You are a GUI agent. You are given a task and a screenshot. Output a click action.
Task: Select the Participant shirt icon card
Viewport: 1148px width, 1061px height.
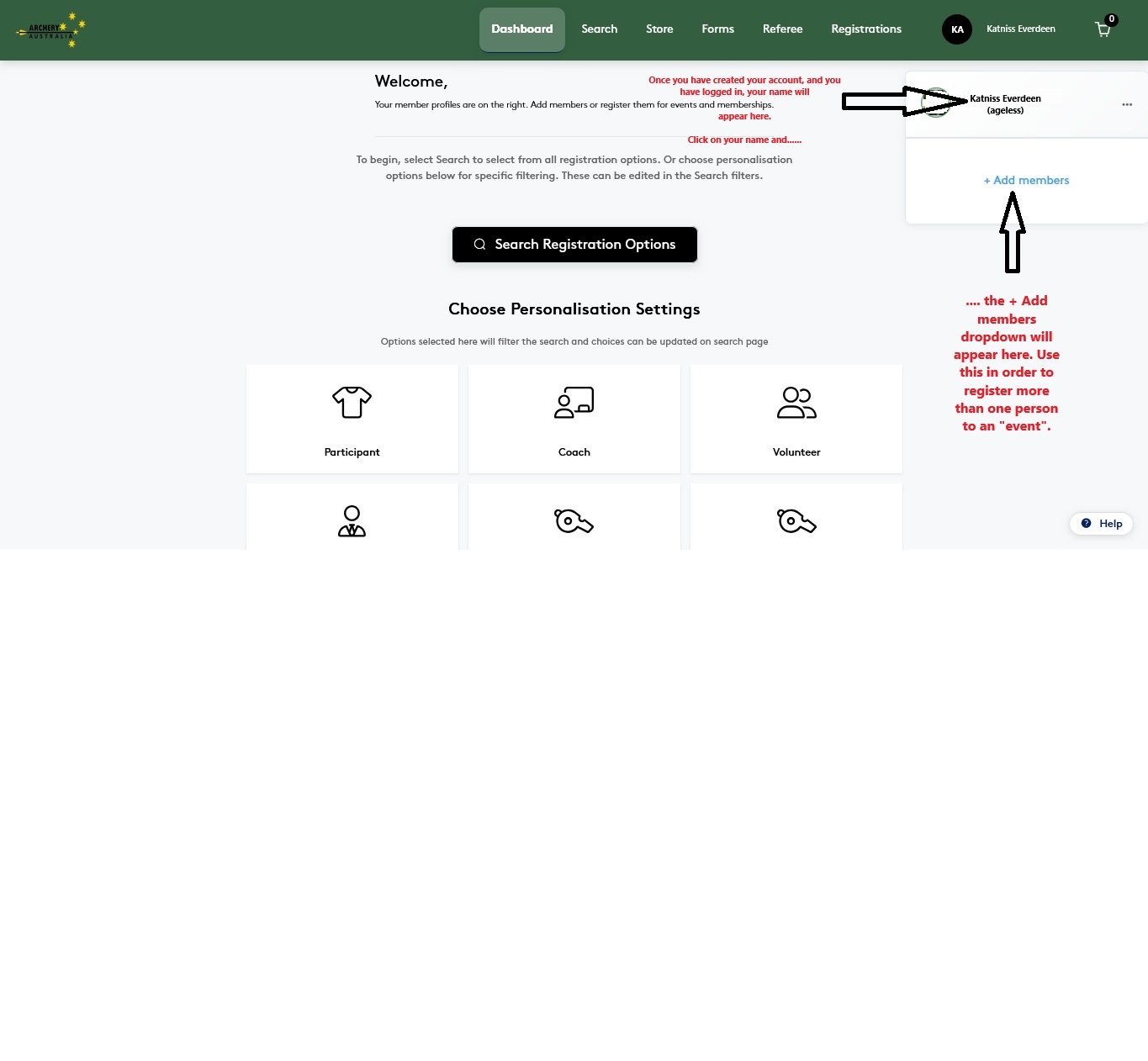pyautogui.click(x=352, y=419)
